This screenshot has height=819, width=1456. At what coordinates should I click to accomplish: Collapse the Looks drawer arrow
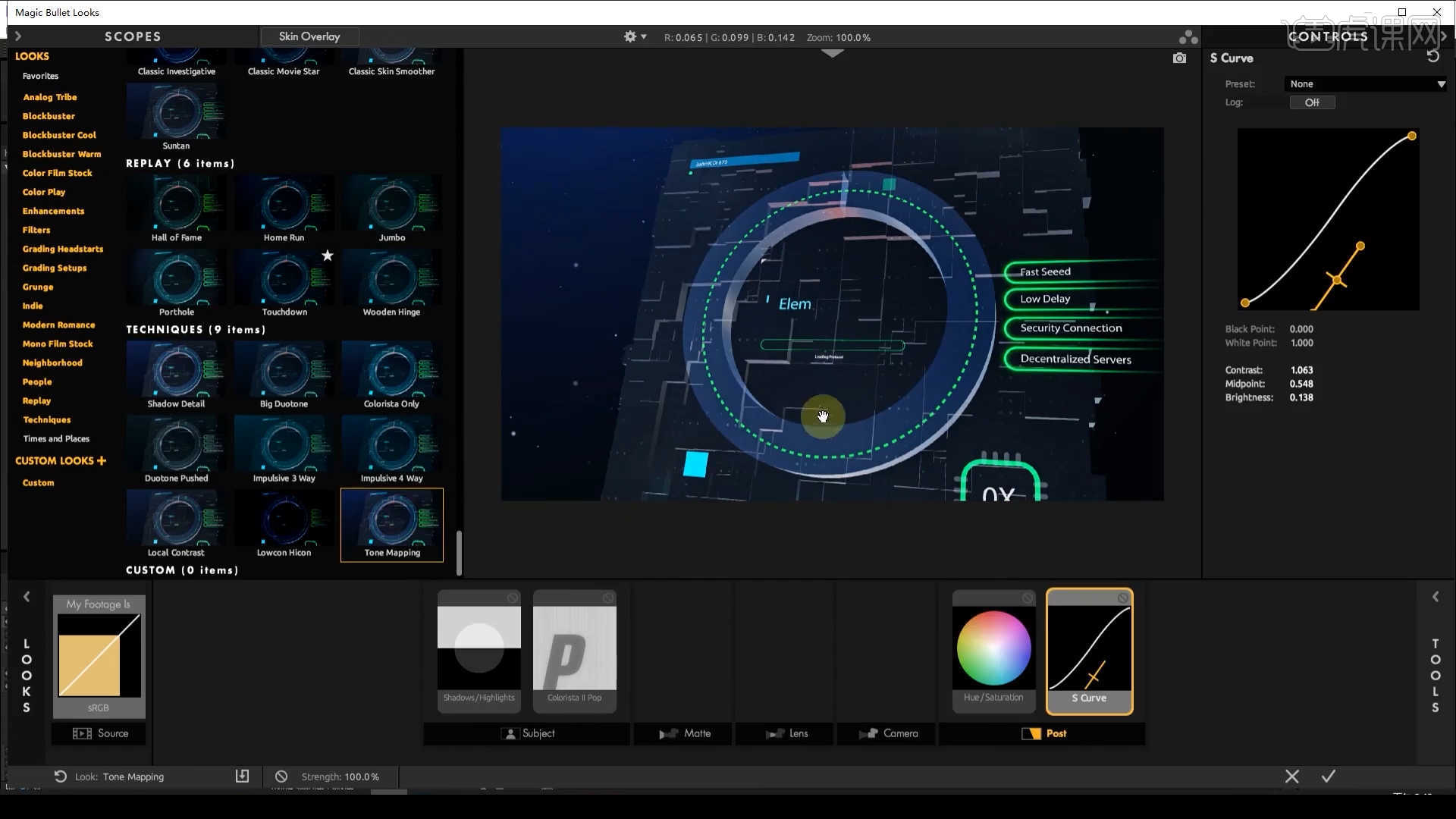point(27,597)
